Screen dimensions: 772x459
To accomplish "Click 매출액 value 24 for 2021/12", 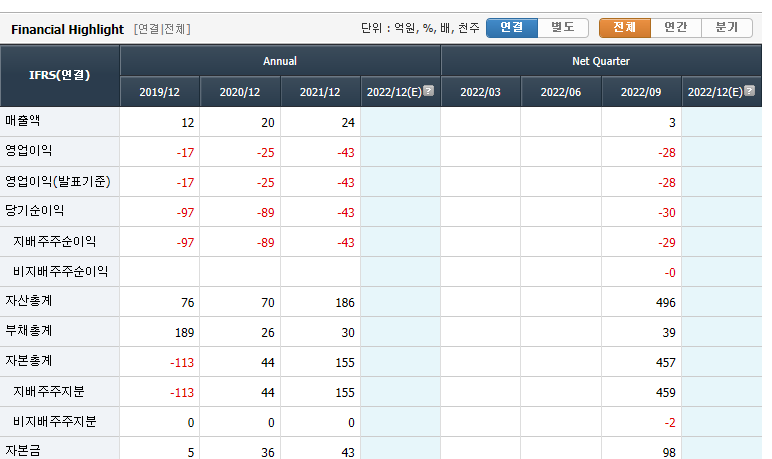I will [x=348, y=123].
